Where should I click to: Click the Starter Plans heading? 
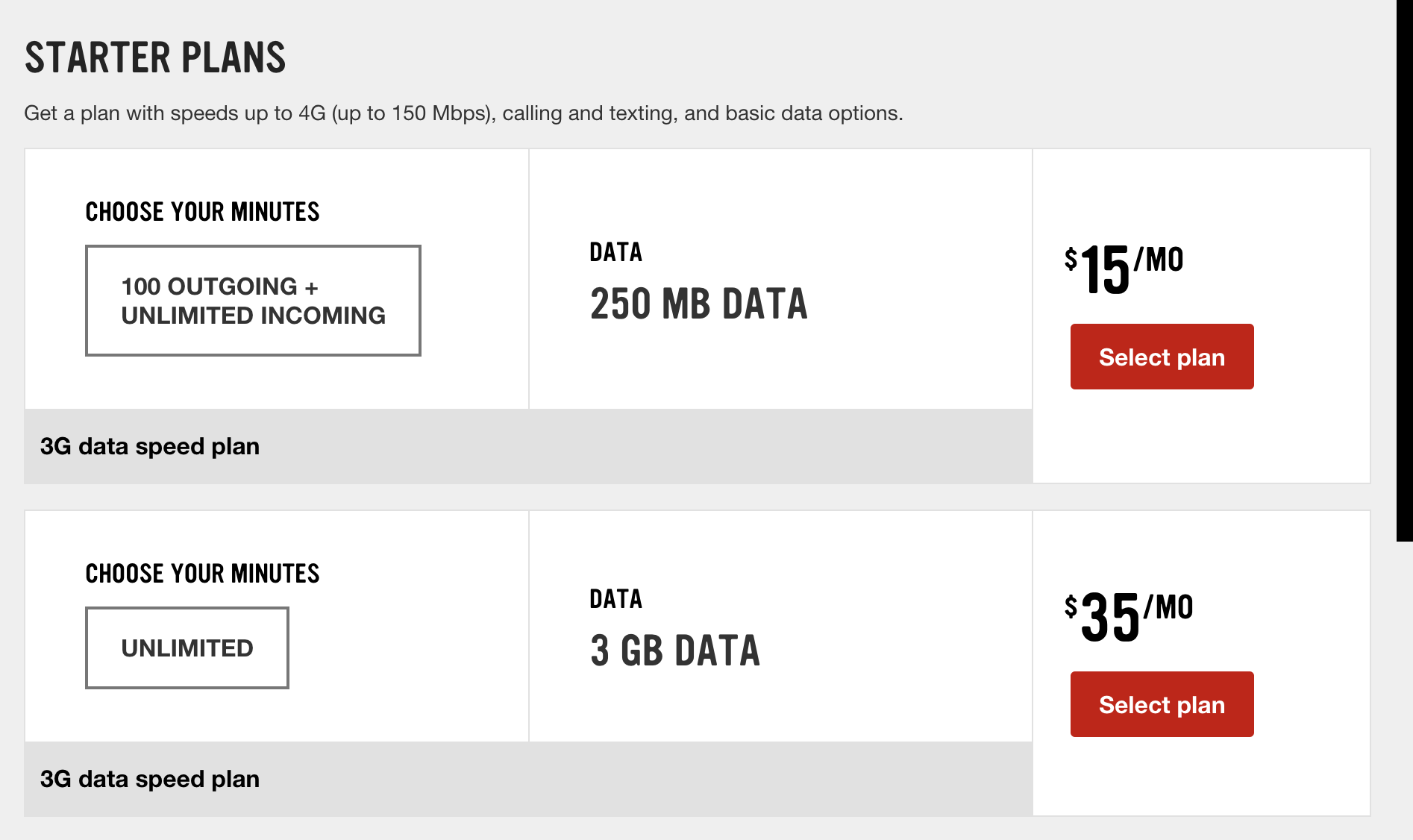tap(155, 57)
